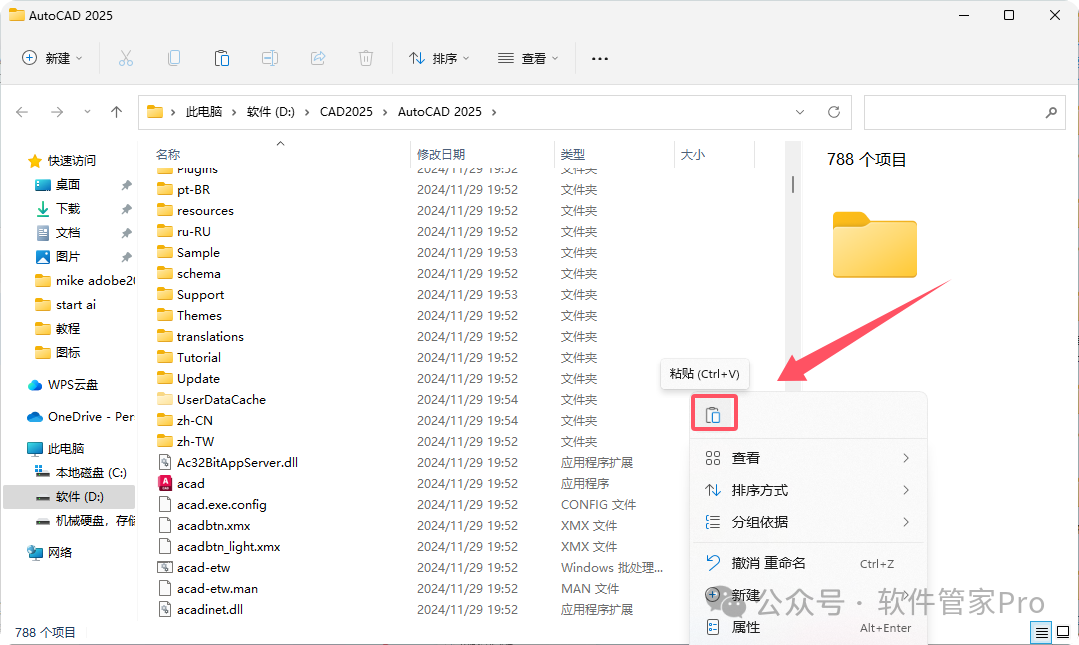Open the three-dots more options menu
The image size is (1079, 645).
(600, 59)
